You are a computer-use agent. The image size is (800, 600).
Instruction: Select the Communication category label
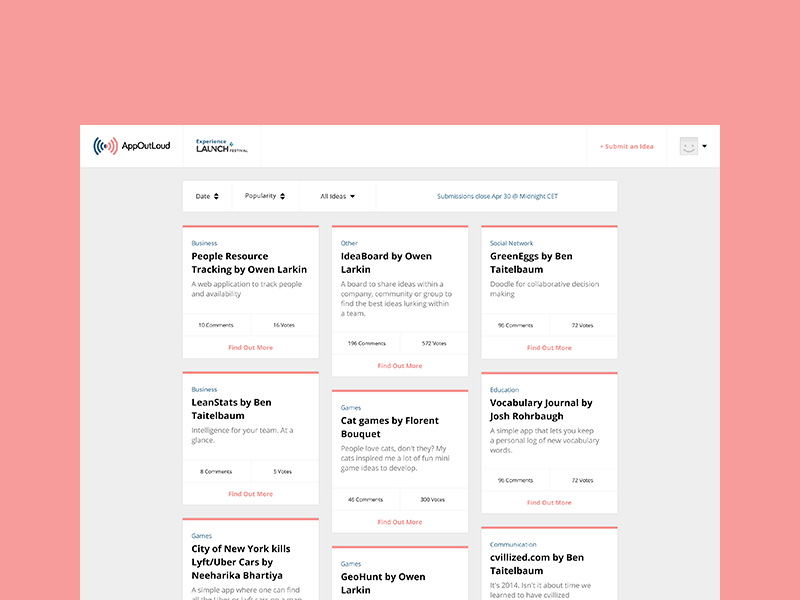(513, 544)
